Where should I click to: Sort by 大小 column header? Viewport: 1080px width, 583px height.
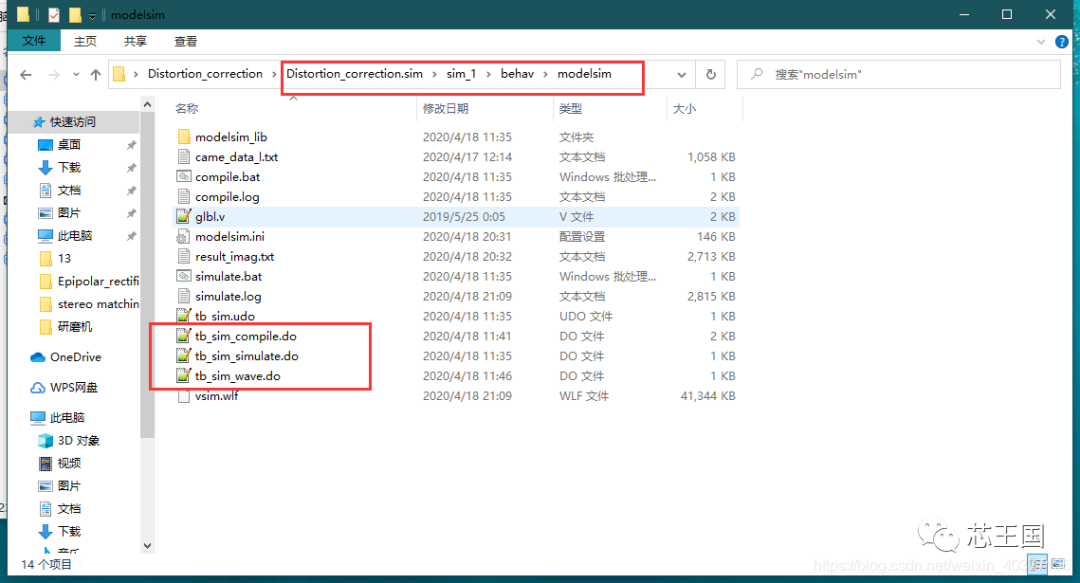click(684, 108)
